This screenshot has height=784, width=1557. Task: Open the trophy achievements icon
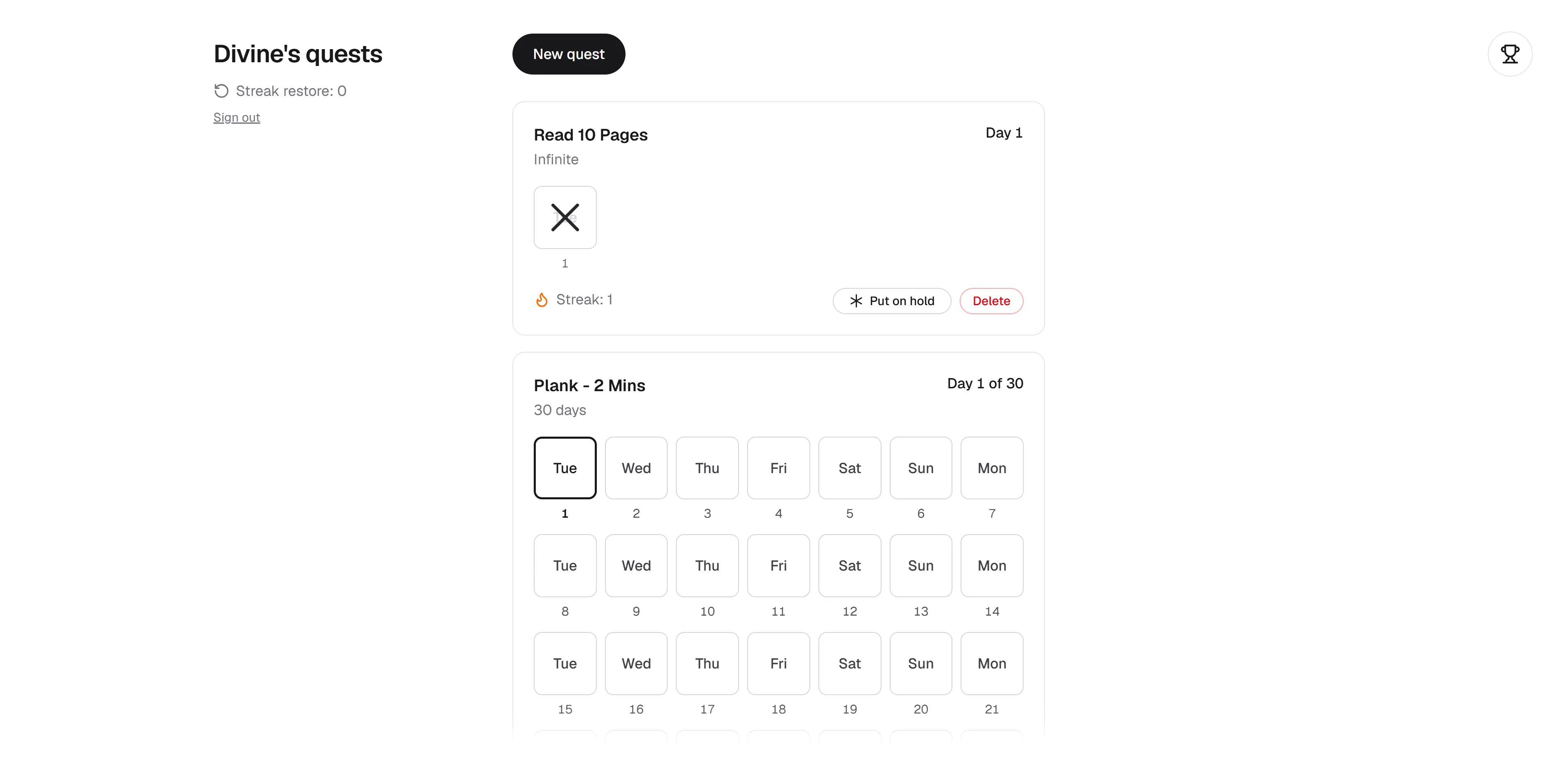coord(1509,54)
